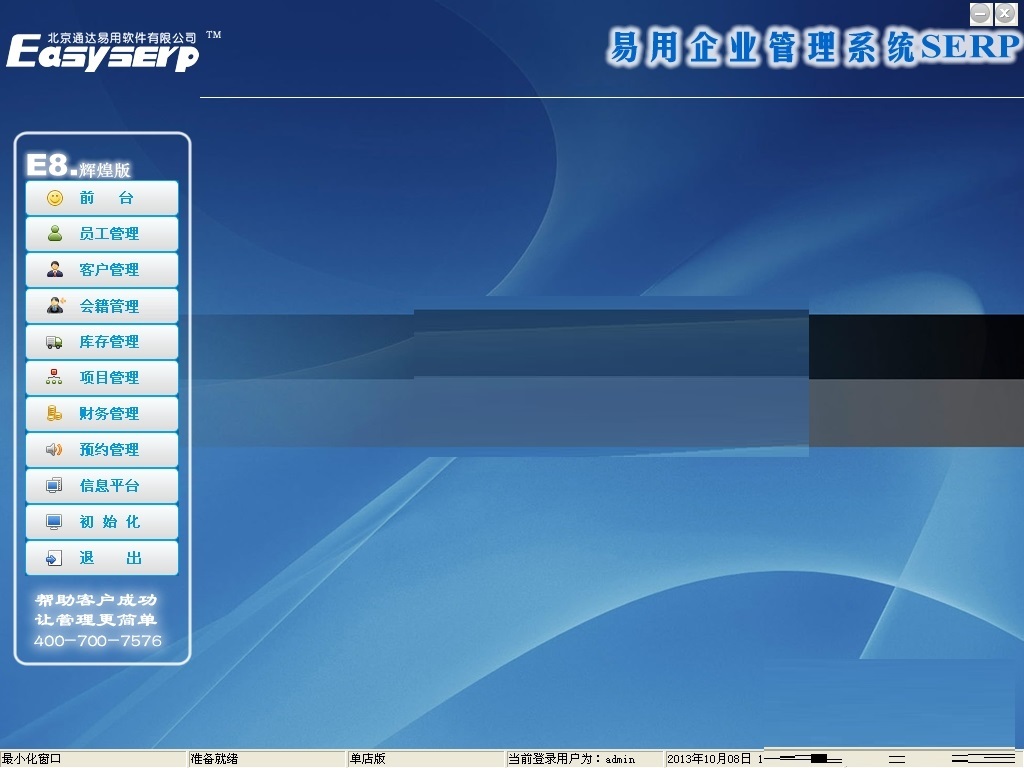Image resolution: width=1024 pixels, height=768 pixels.
Task: Click the 易用企业管理系统SERP title
Action: coord(813,47)
